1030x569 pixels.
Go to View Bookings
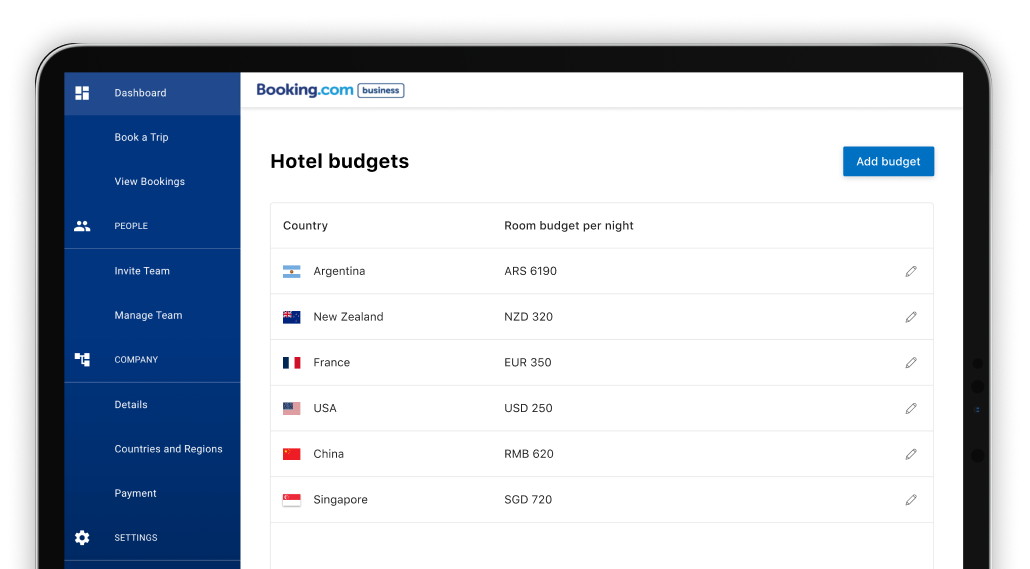(150, 181)
